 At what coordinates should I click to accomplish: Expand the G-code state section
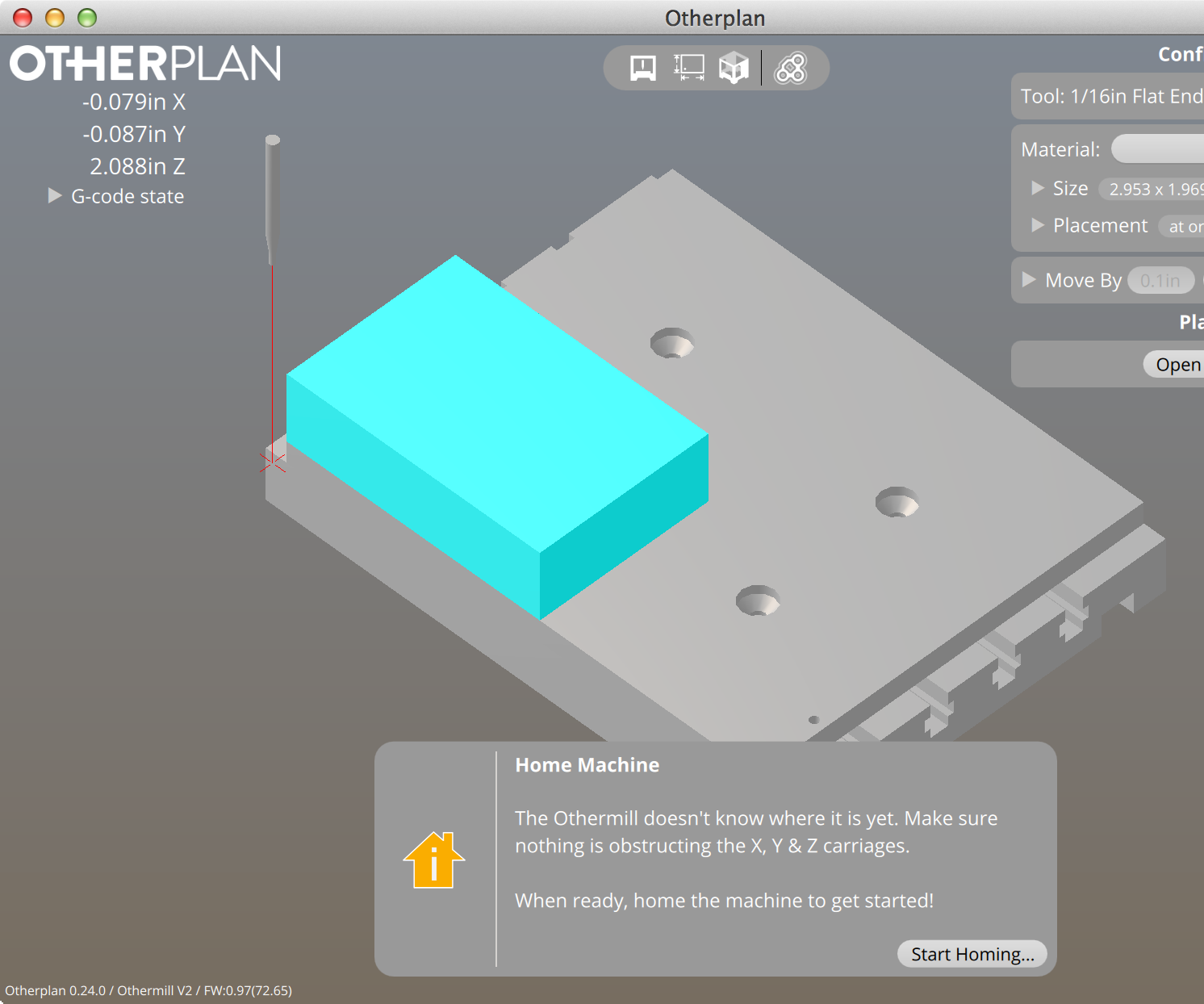tap(54, 195)
